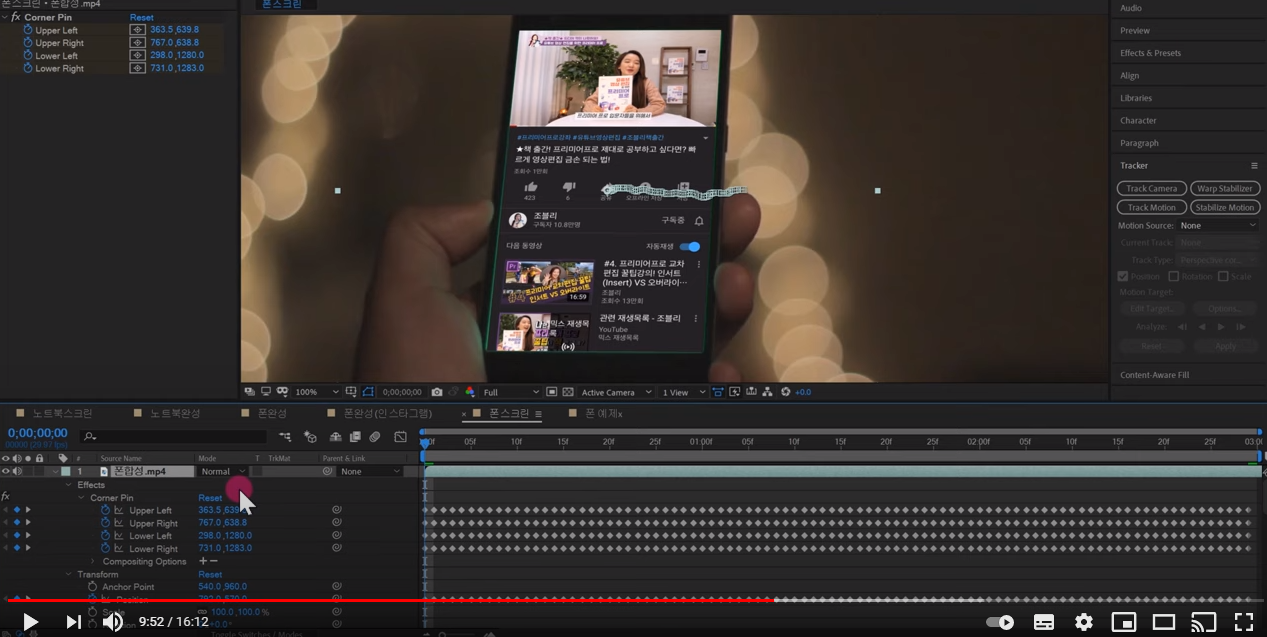Open Active Camera 3D view dropdown
This screenshot has width=1267, height=637.
click(617, 392)
